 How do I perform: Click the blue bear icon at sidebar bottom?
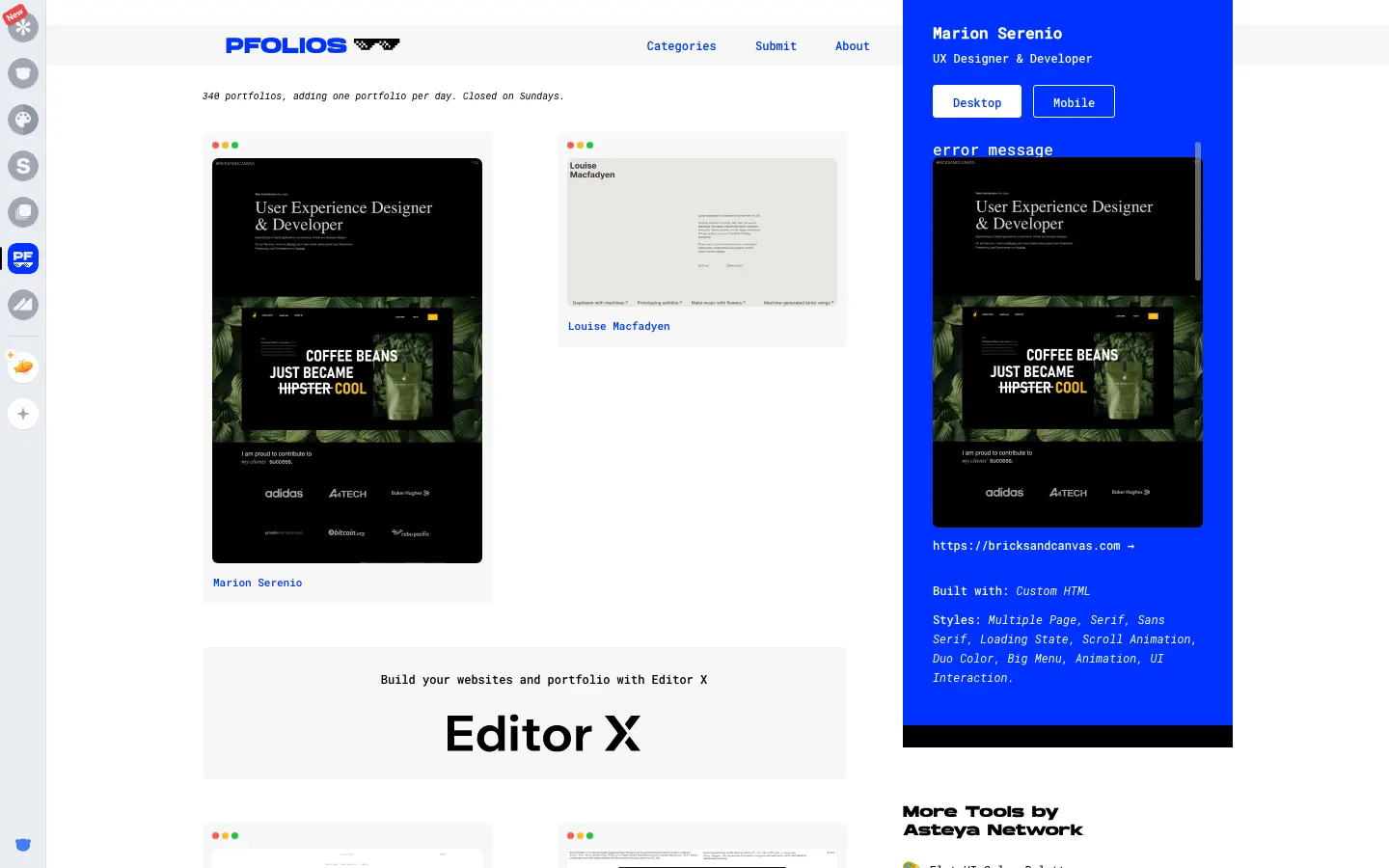click(x=23, y=845)
